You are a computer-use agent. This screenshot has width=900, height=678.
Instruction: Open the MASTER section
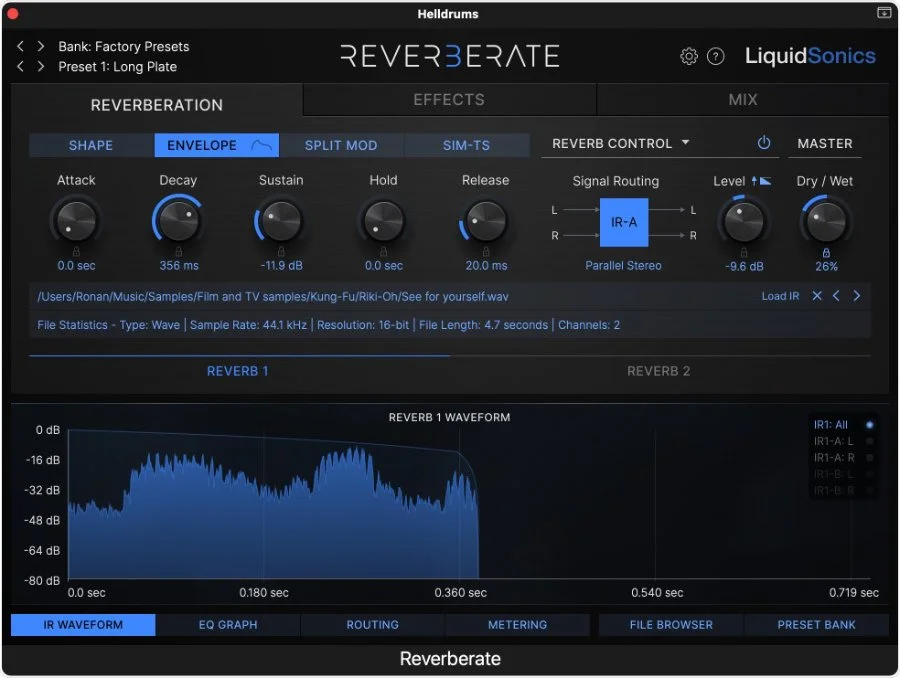pyautogui.click(x=825, y=144)
